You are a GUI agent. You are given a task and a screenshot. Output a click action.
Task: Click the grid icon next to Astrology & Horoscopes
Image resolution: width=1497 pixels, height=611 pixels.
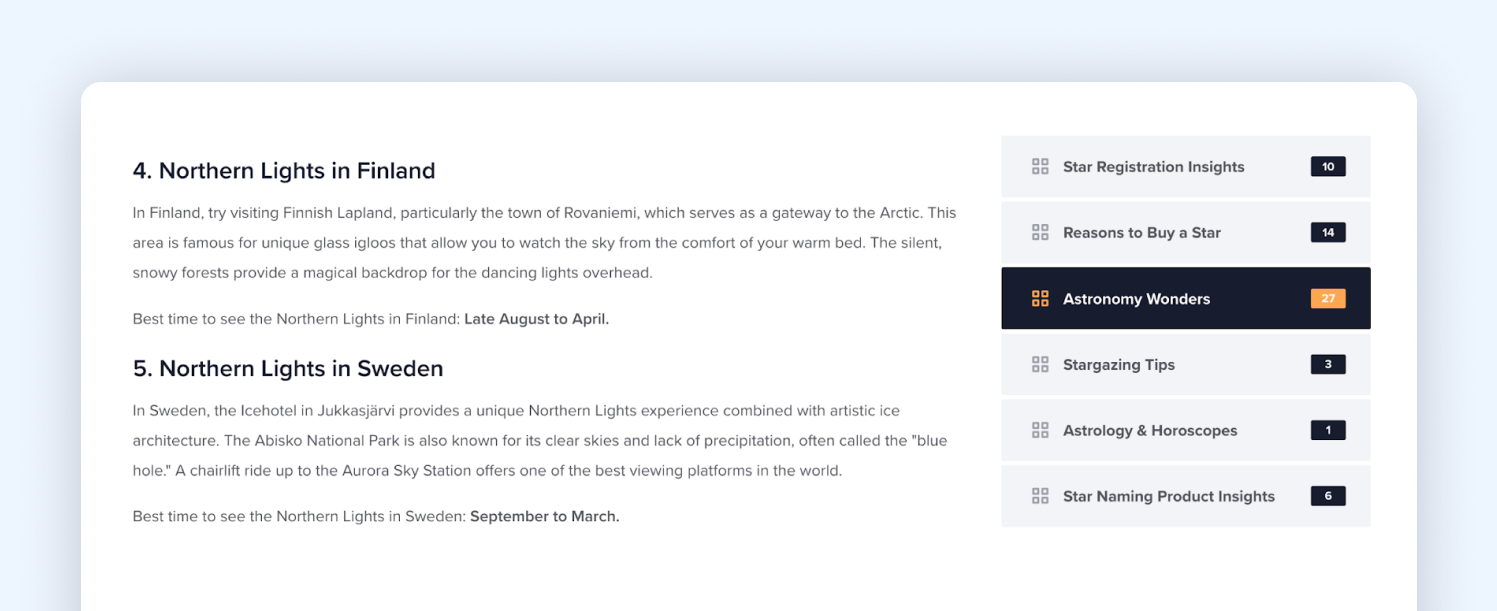(x=1040, y=430)
